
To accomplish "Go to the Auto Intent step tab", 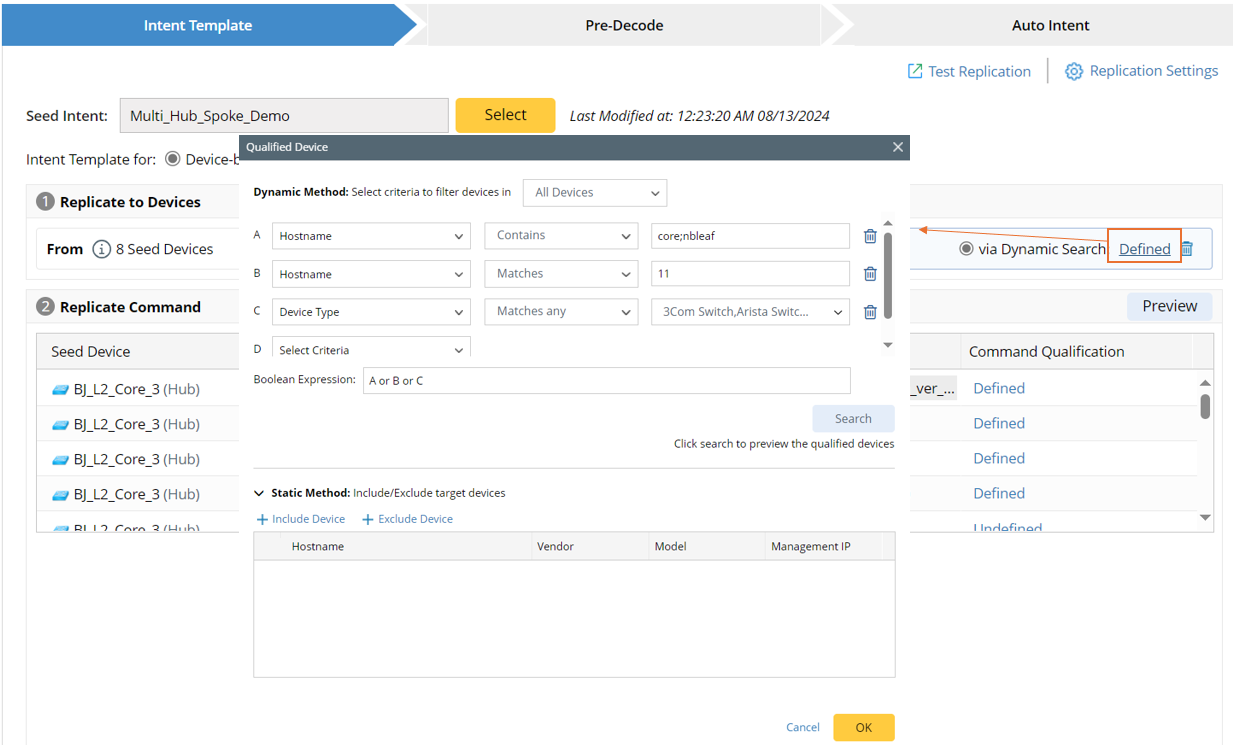I will pyautogui.click(x=1050, y=25).
